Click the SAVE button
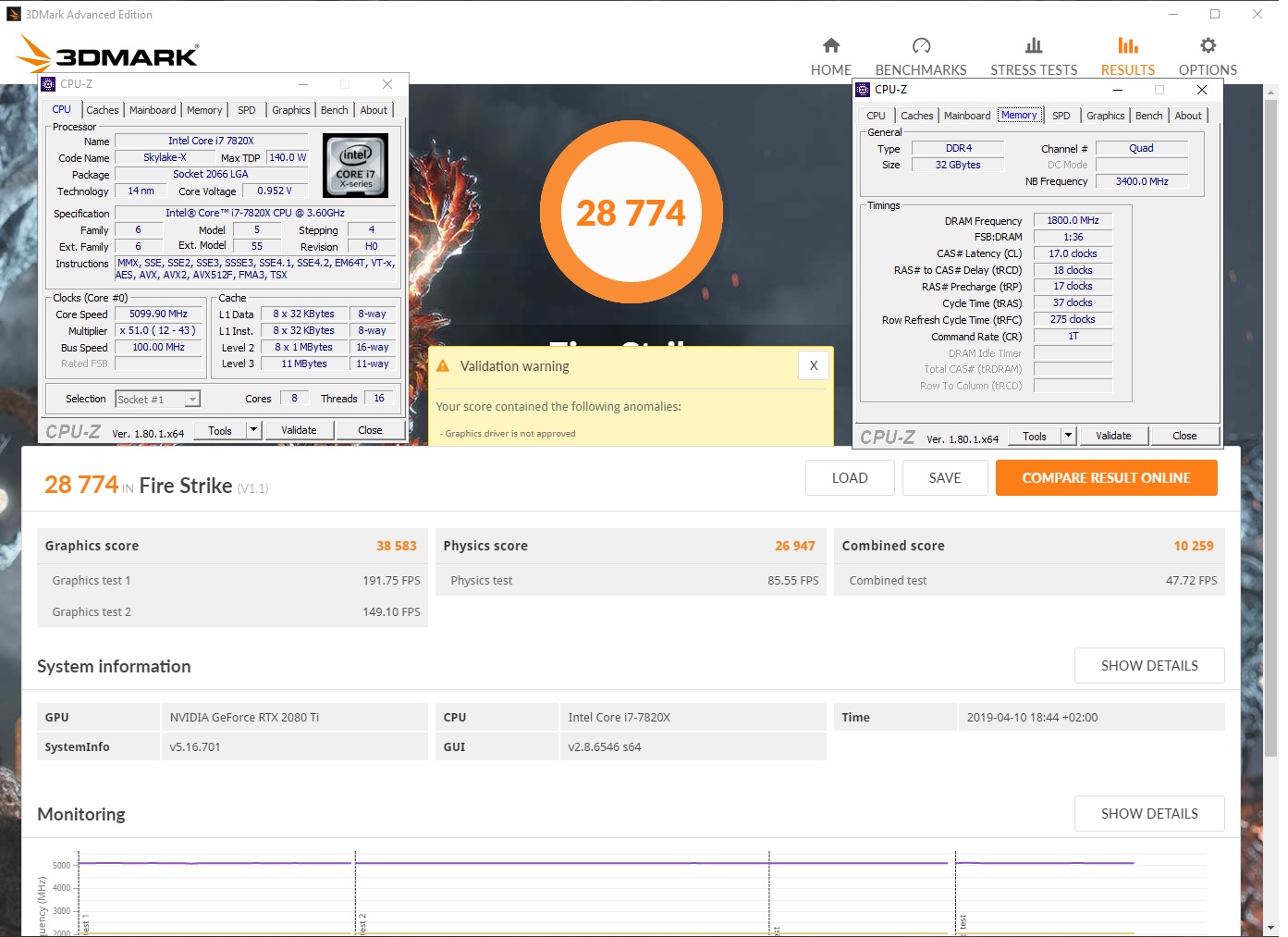This screenshot has height=937, width=1288. pos(945,478)
